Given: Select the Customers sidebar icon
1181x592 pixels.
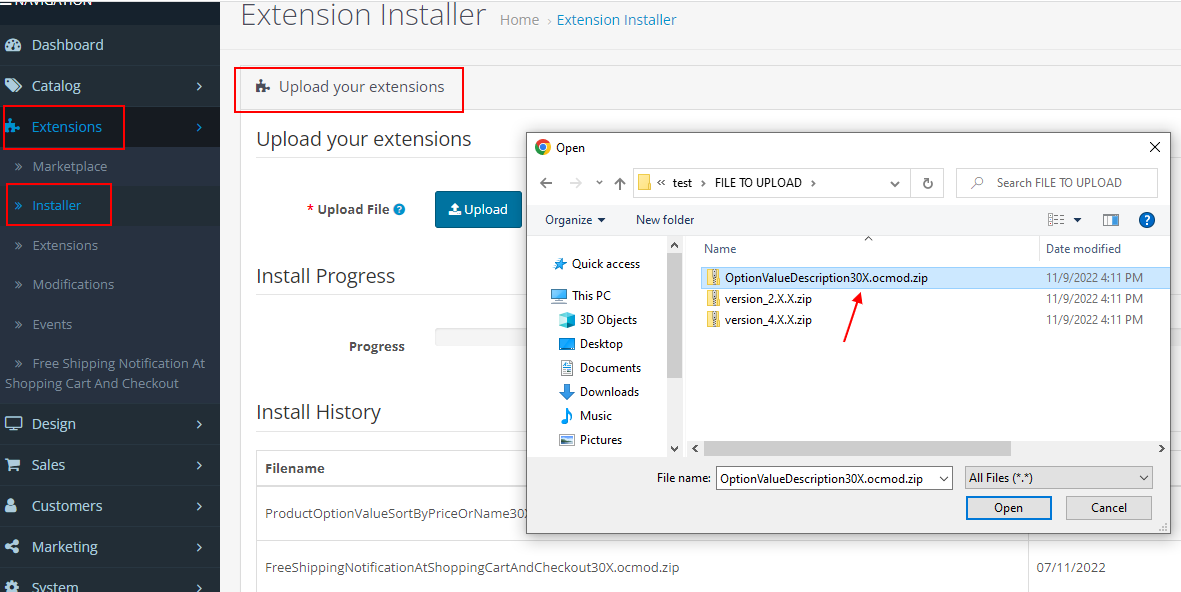Looking at the screenshot, I should tap(15, 505).
